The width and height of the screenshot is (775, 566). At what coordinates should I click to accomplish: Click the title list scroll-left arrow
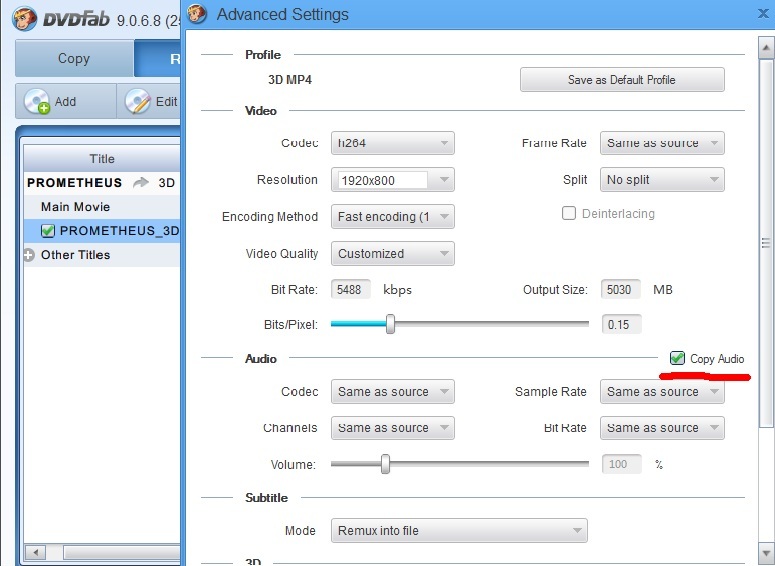coord(35,552)
